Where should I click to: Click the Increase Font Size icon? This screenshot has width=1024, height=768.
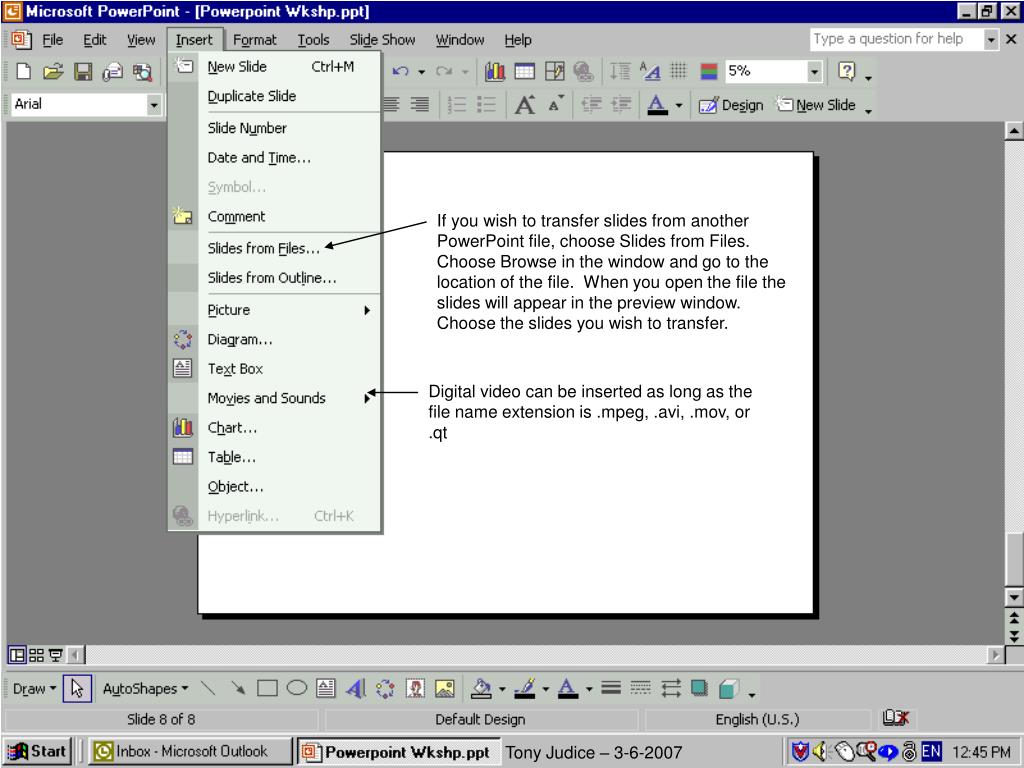tap(525, 104)
